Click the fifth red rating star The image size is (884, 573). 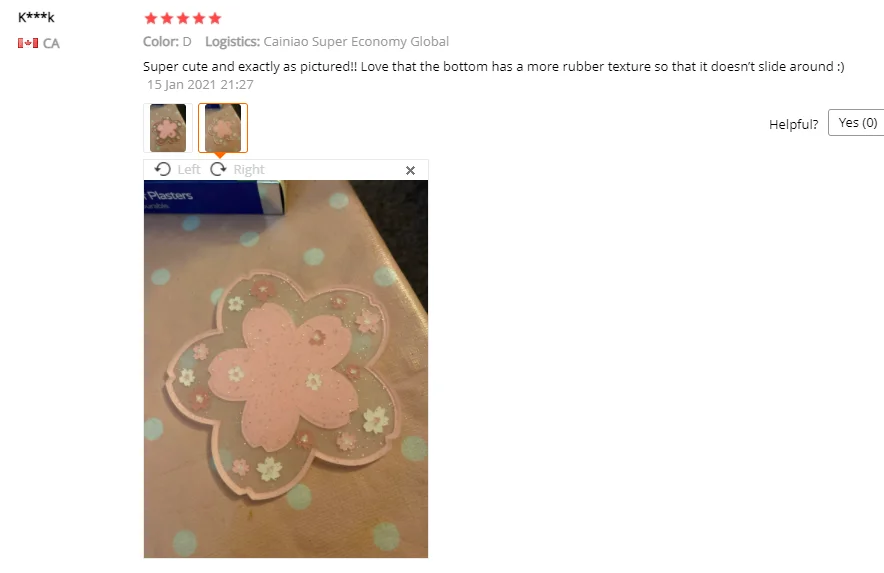(215, 19)
